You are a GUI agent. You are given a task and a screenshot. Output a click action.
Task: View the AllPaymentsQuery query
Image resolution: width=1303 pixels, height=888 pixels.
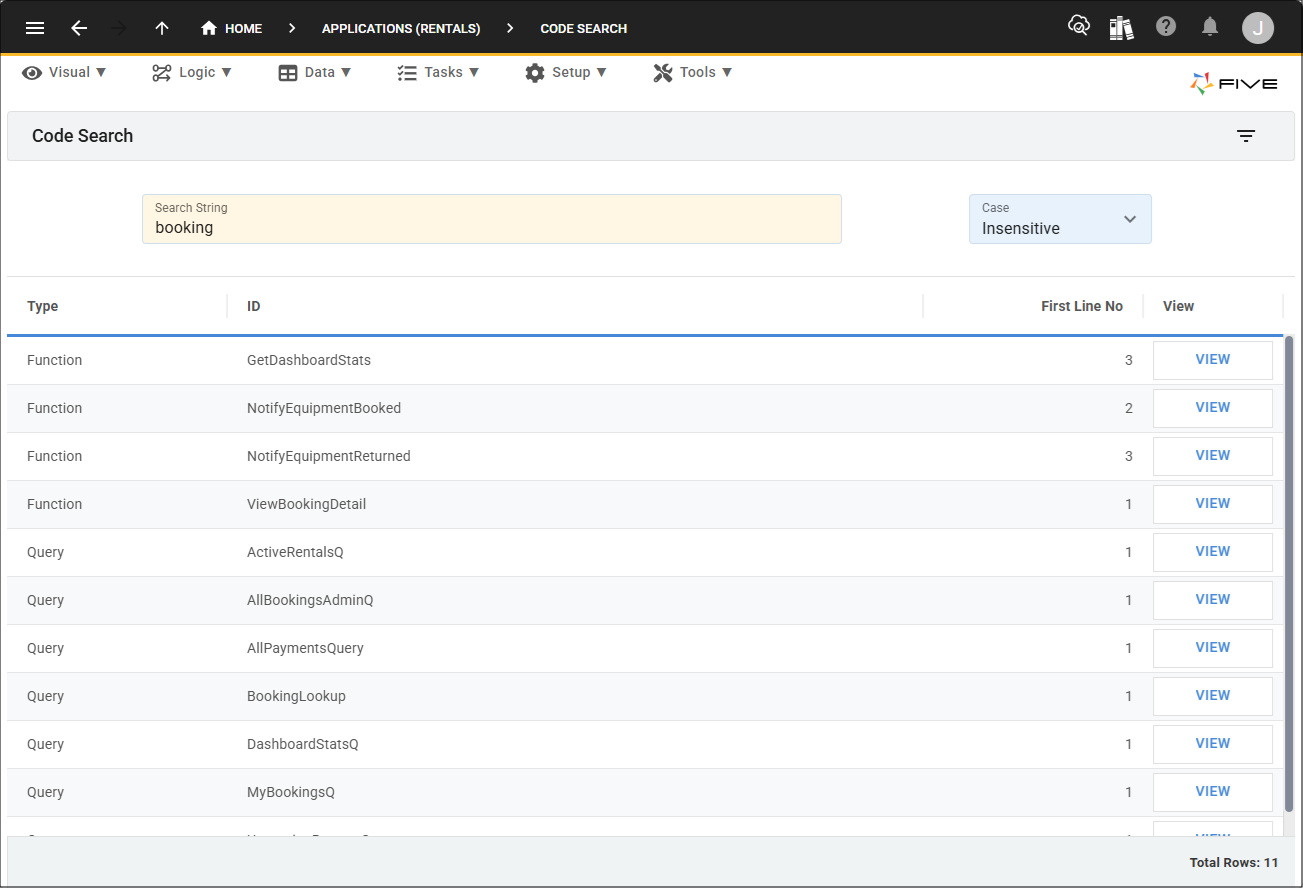[1213, 648]
